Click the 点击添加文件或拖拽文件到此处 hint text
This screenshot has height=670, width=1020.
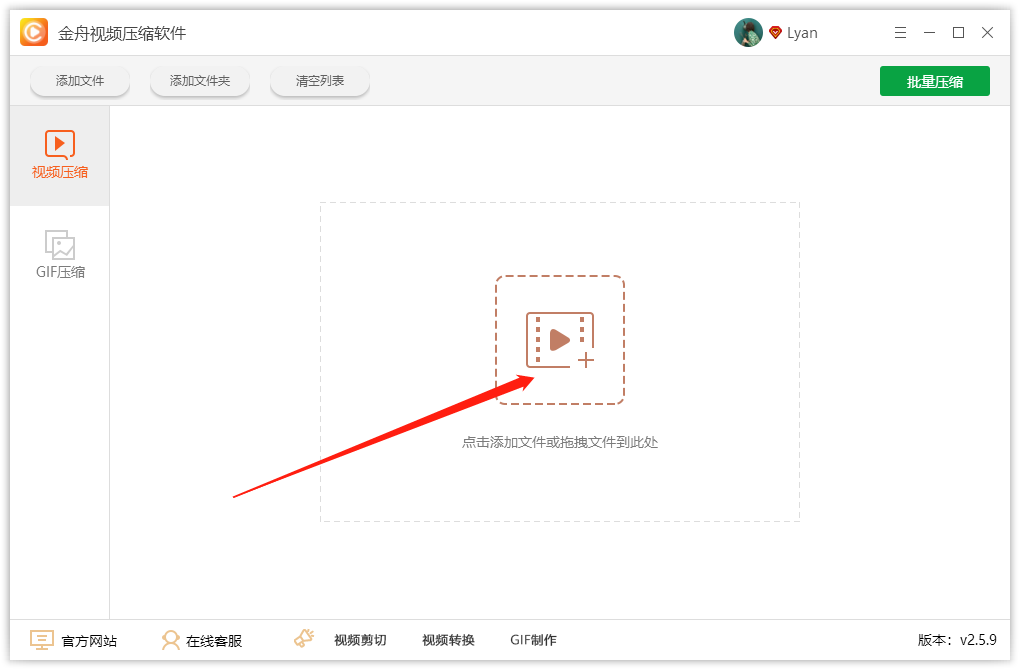[560, 442]
